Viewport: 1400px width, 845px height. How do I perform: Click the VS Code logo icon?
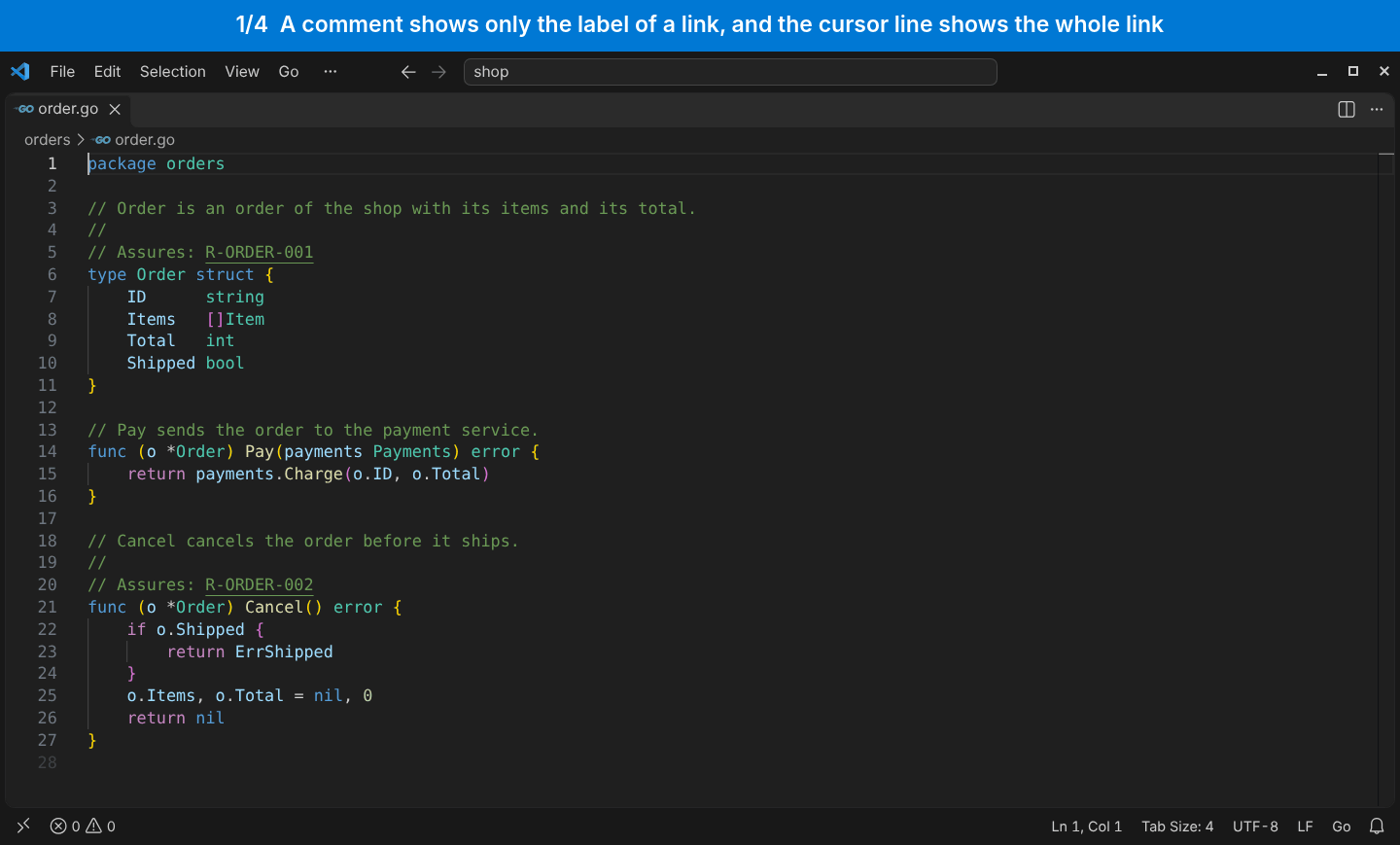click(20, 71)
